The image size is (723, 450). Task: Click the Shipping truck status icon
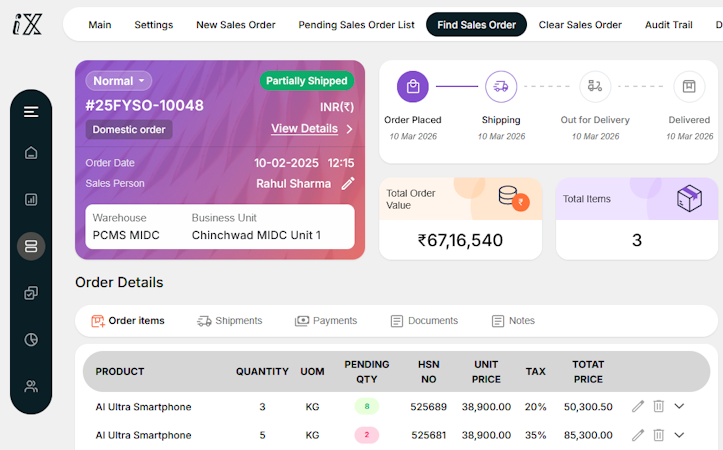click(x=501, y=87)
